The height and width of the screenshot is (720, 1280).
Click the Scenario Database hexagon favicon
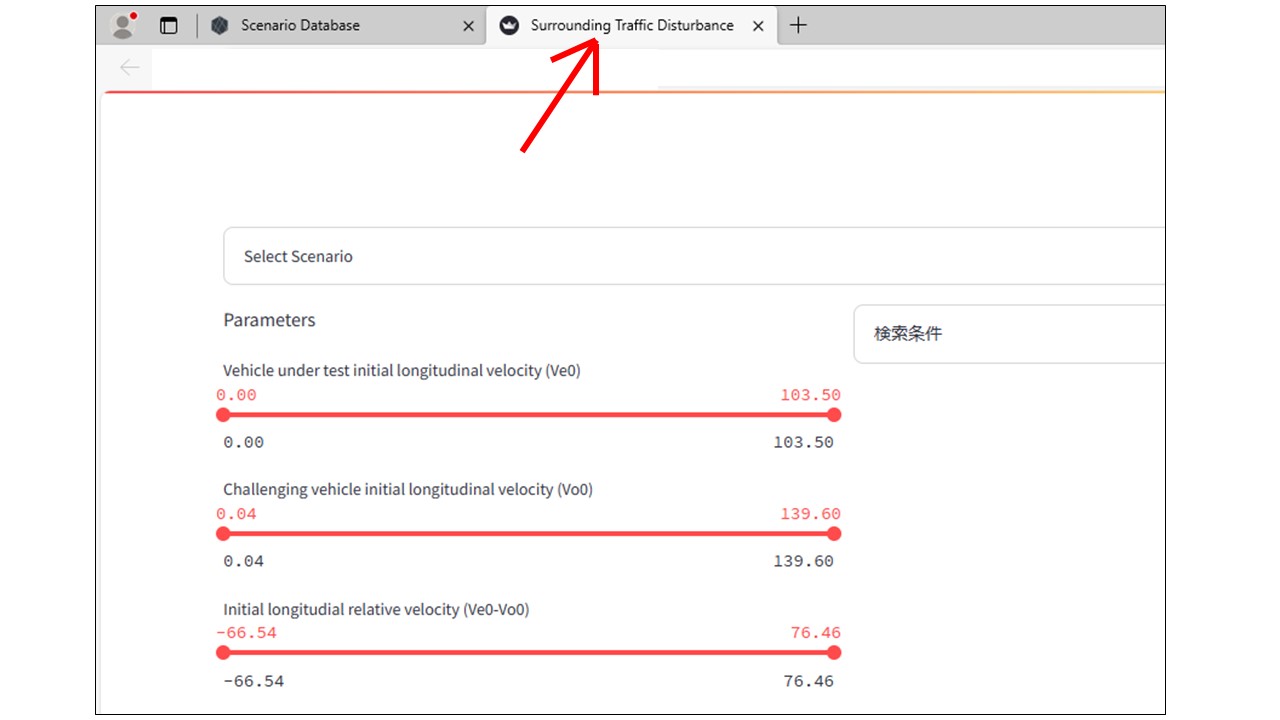[220, 26]
